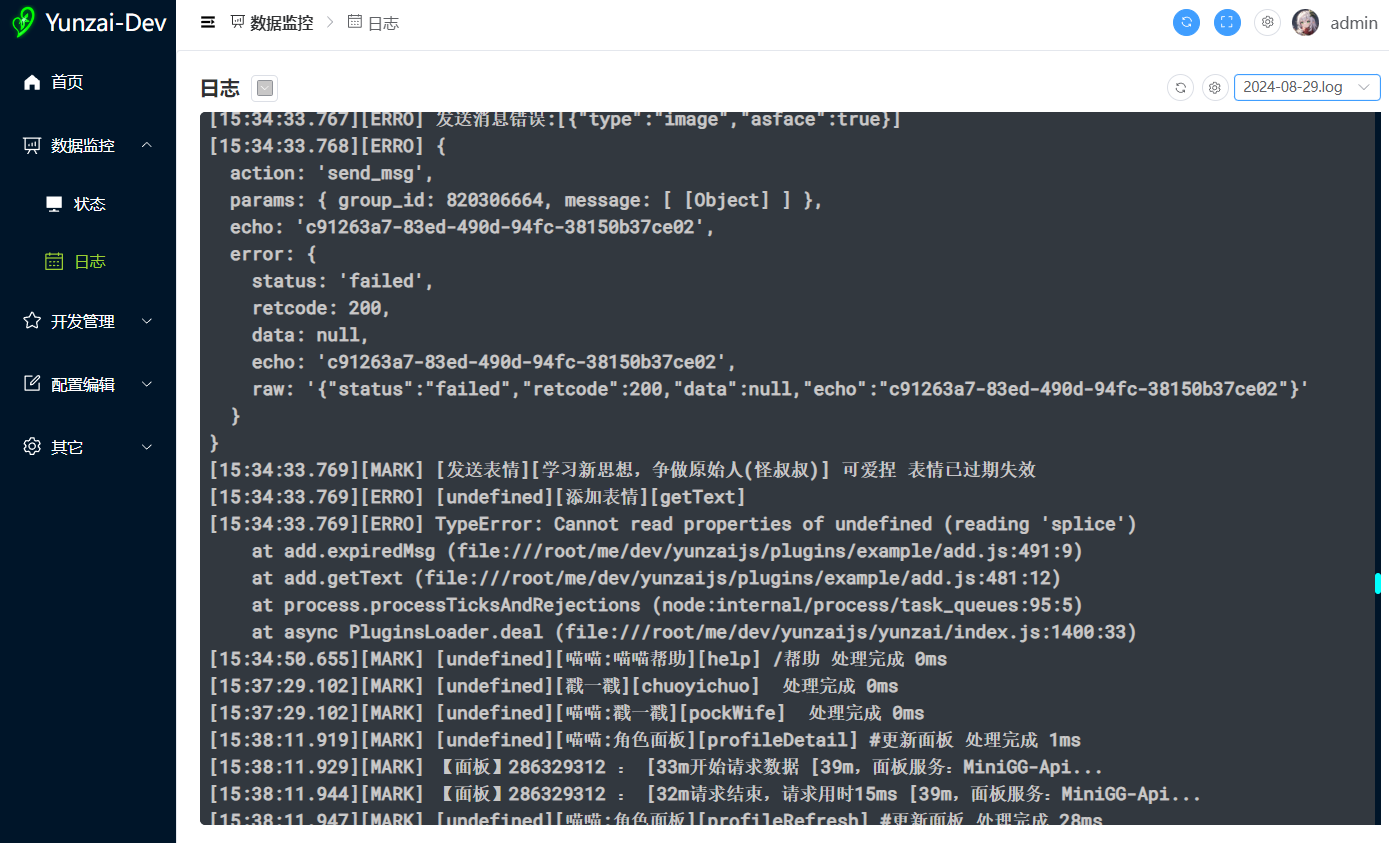Viewport: 1389px width, 843px height.
Task: Open the 2024-08-29.log file dropdown
Action: [1307, 87]
